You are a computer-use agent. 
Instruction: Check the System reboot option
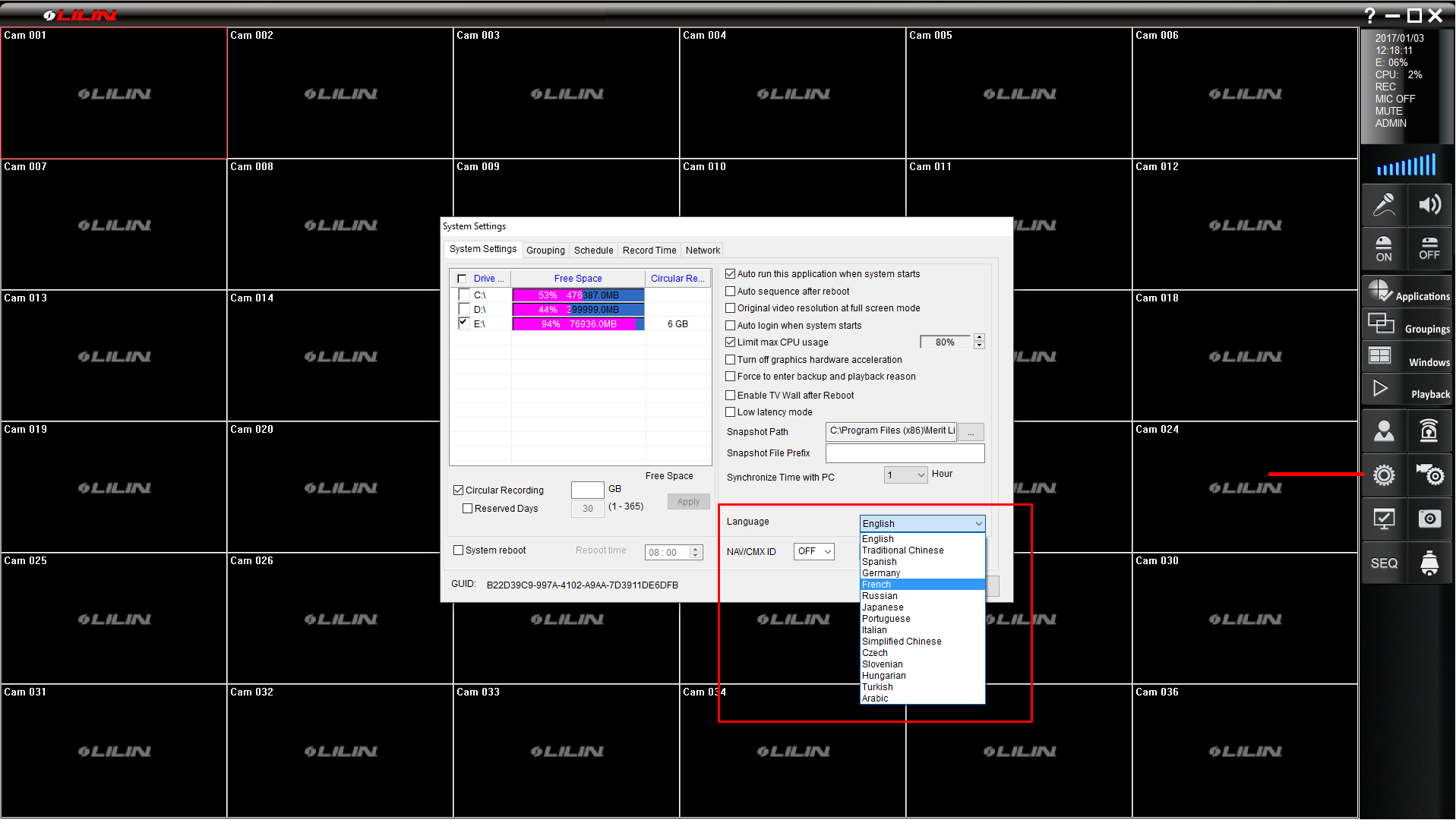coord(459,550)
